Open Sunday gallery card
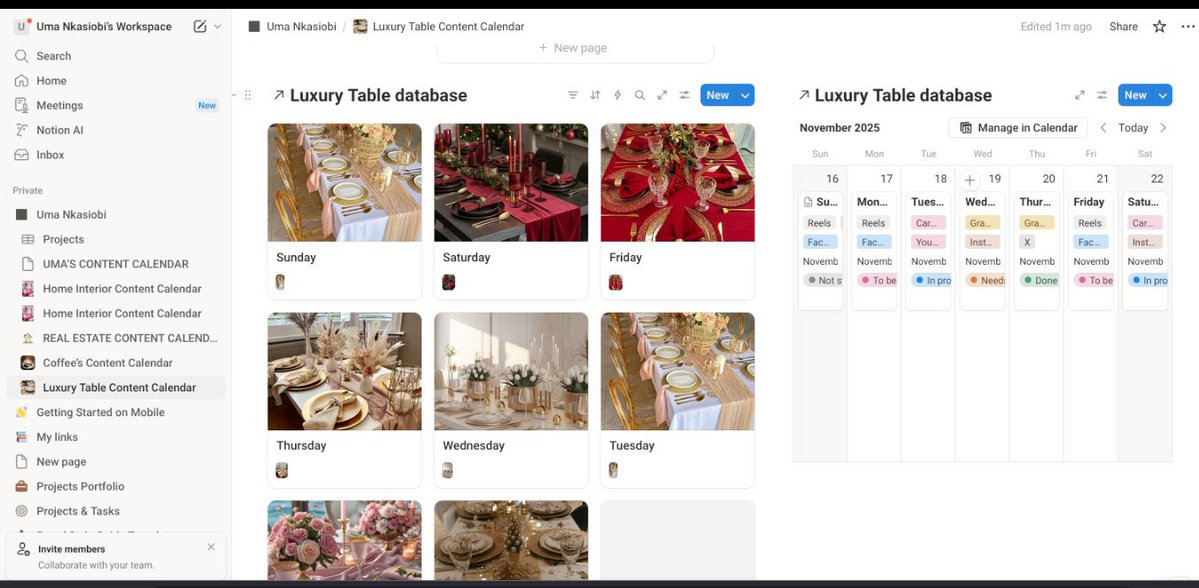Image resolution: width=1199 pixels, height=588 pixels. 344,212
